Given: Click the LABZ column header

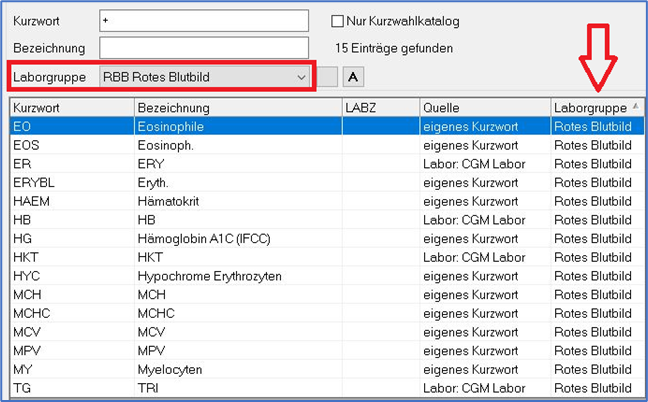Looking at the screenshot, I should (x=381, y=108).
